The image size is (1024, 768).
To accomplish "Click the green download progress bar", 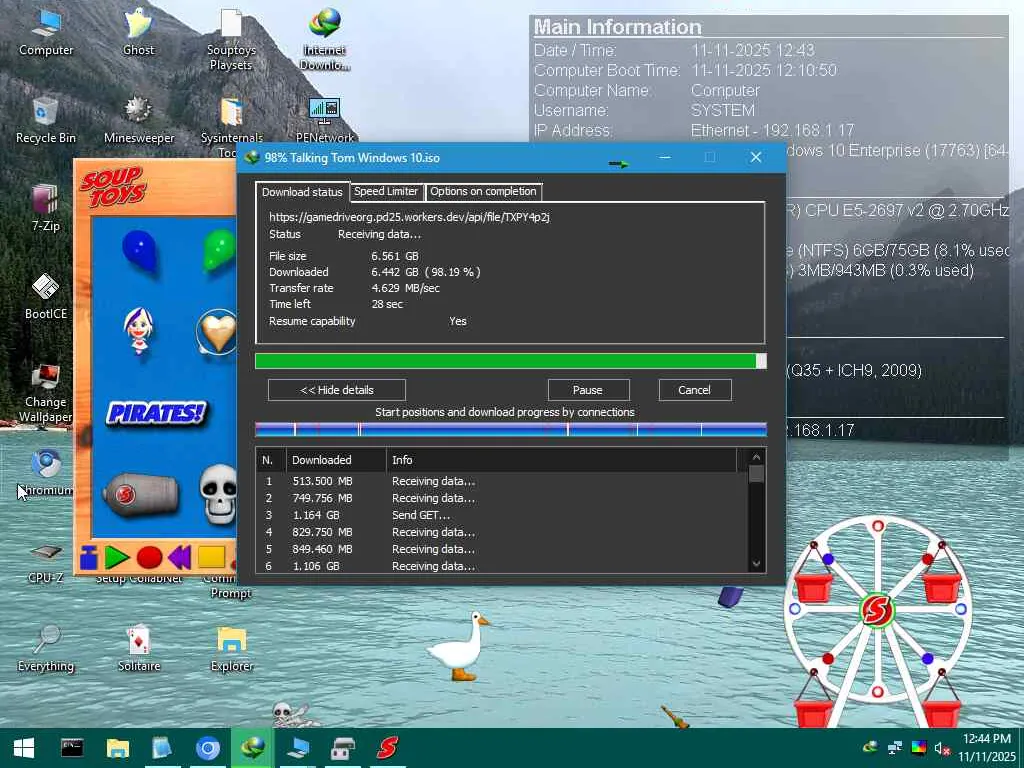I will click(x=511, y=361).
